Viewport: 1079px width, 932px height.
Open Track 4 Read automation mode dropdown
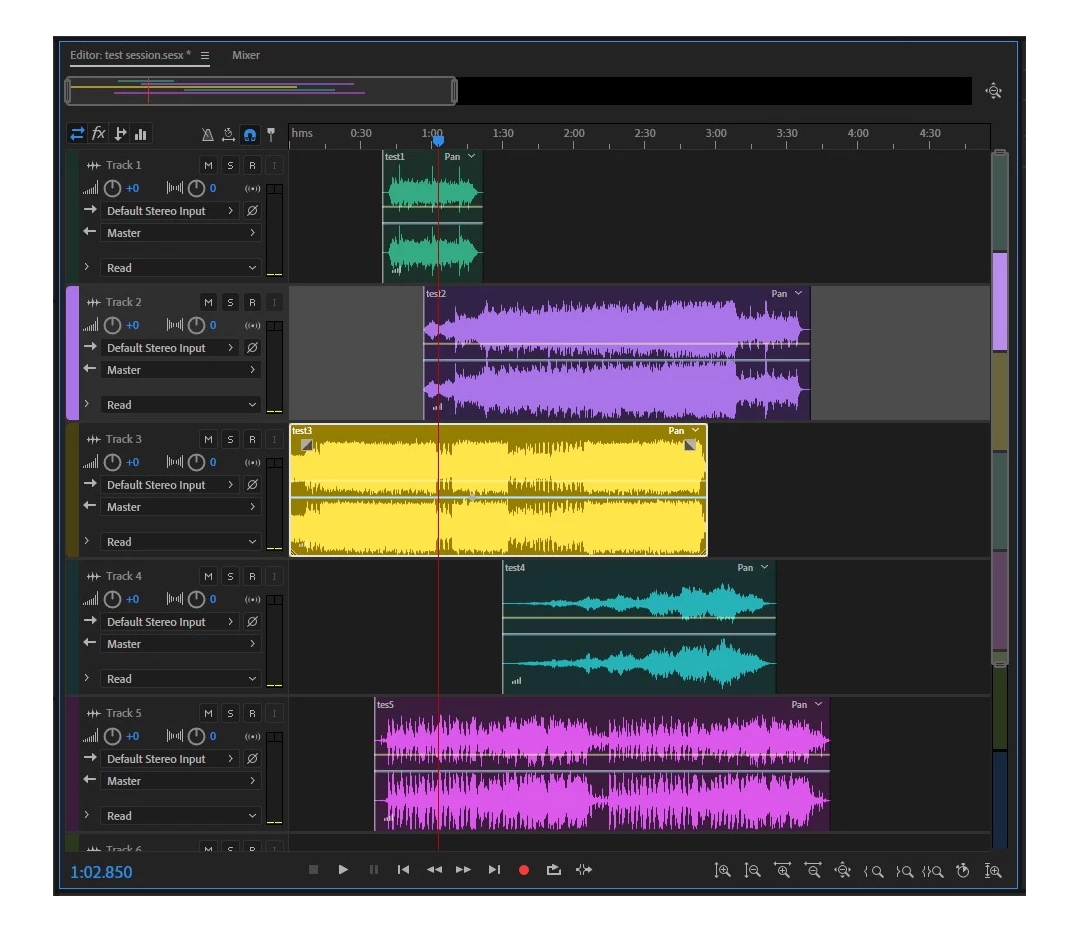[180, 679]
